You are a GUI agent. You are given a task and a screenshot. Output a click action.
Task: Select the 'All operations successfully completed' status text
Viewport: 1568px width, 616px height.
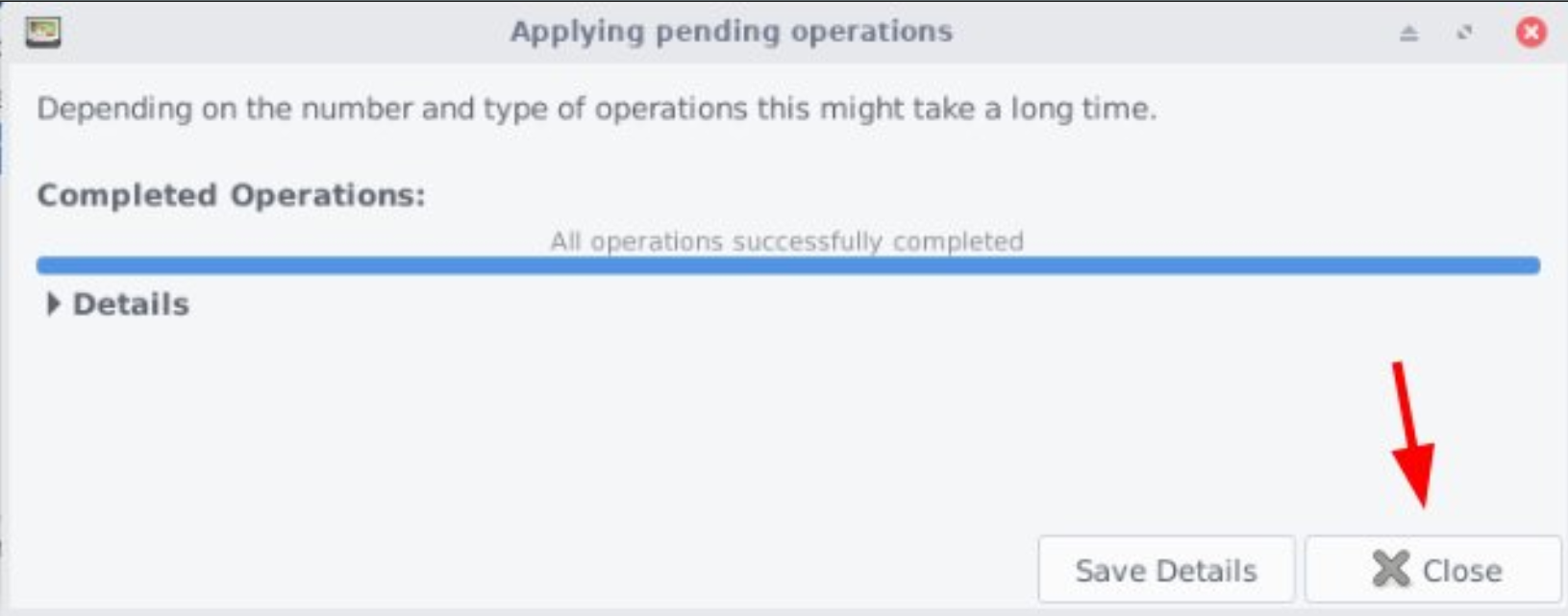click(786, 241)
